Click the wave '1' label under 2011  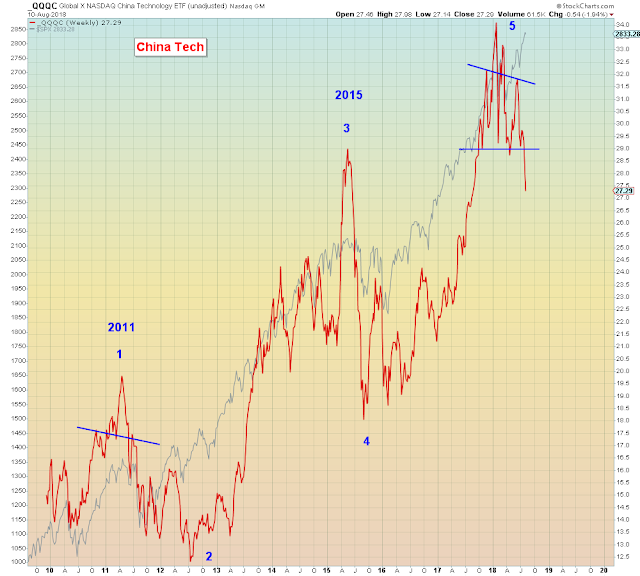[x=119, y=354]
